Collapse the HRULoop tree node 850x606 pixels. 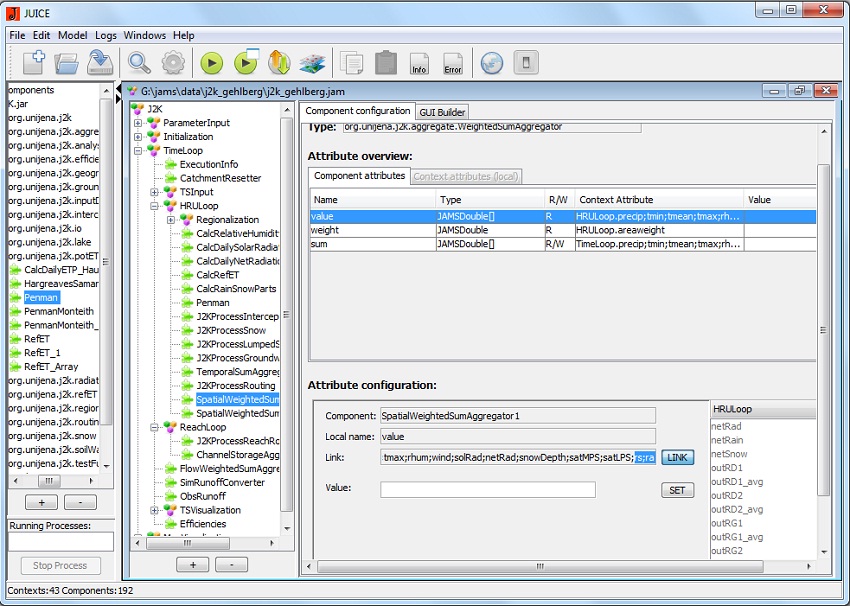[x=155, y=206]
